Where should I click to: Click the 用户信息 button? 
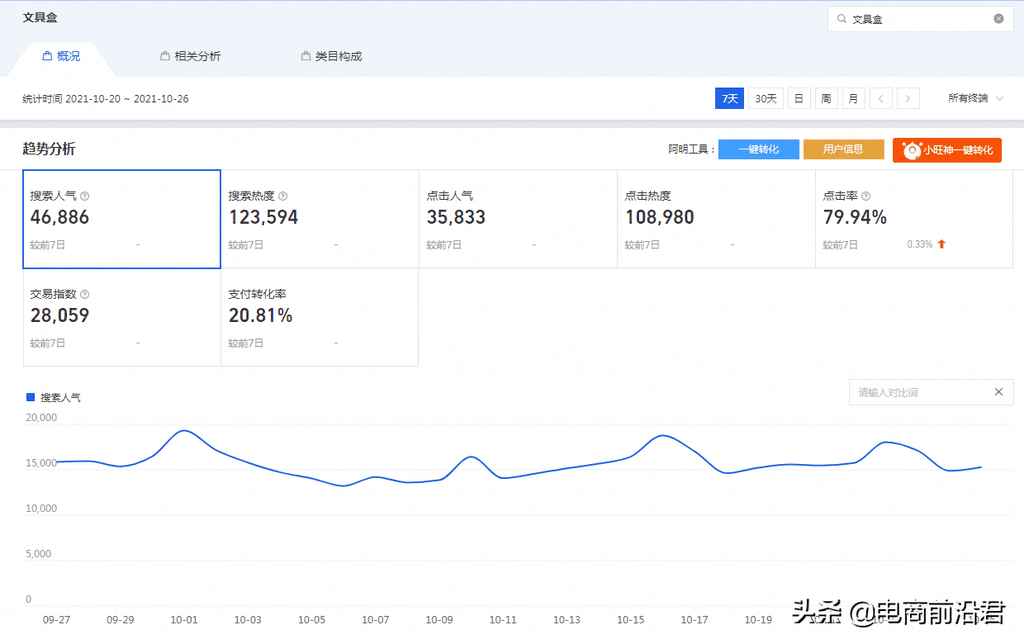coord(843,150)
